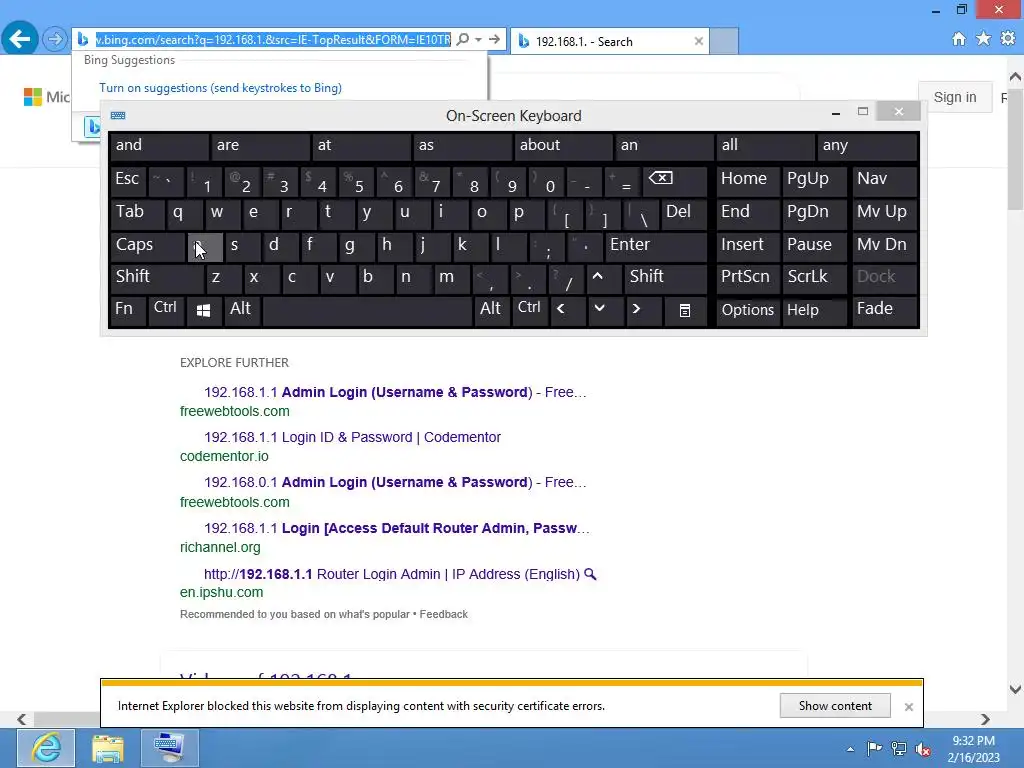1024x768 pixels.
Task: Tap the Esc key
Action: click(x=128, y=181)
